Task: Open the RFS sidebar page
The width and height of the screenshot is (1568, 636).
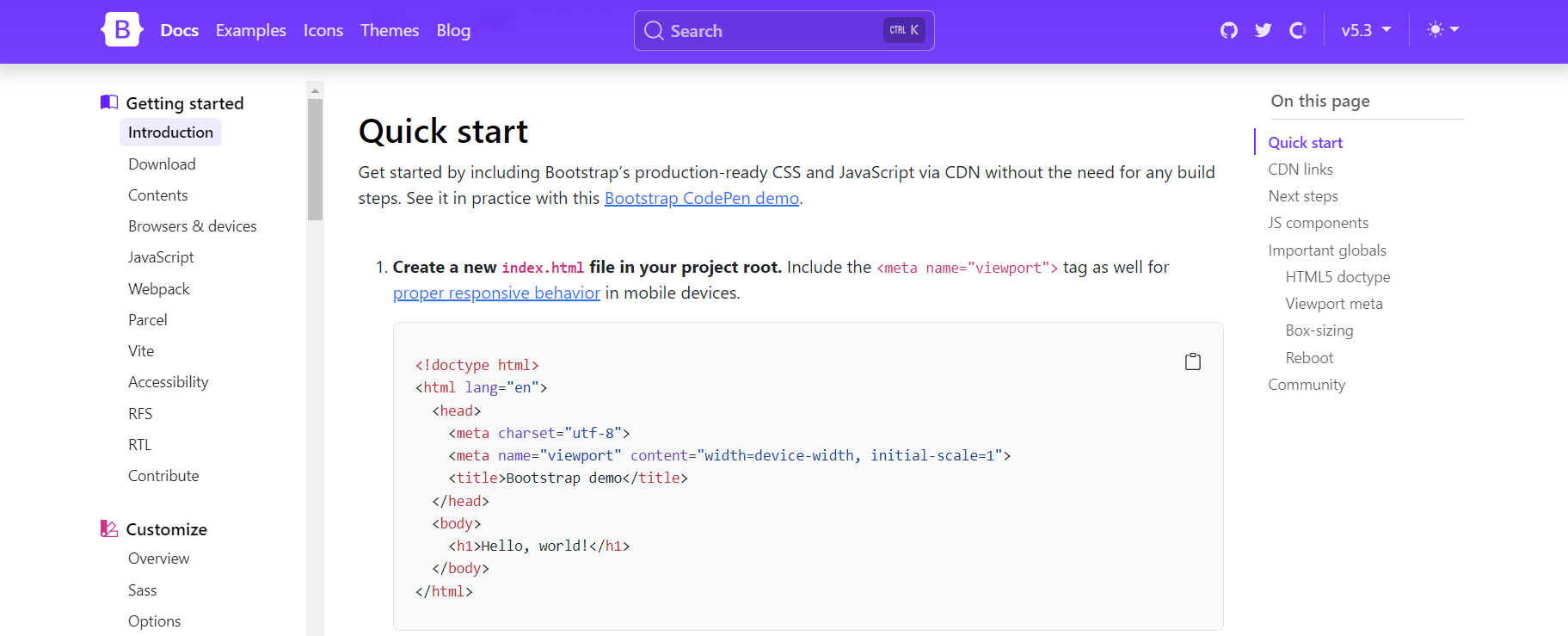Action: pos(140,414)
